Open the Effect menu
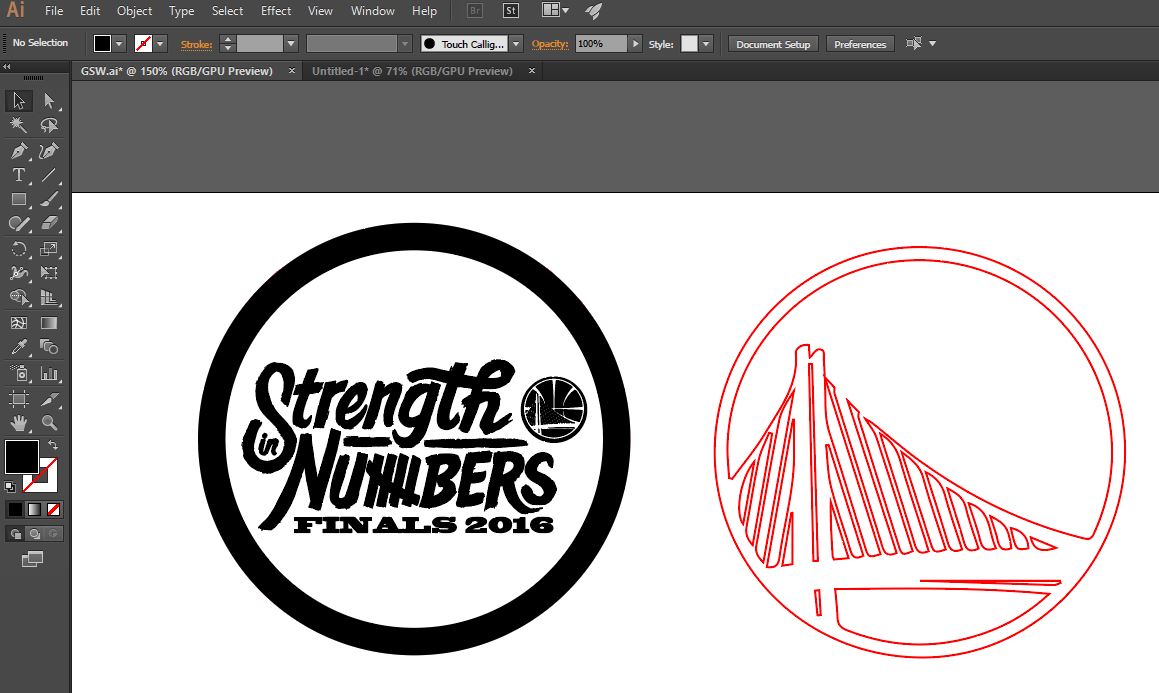Image resolution: width=1159 pixels, height=693 pixels. [x=276, y=11]
